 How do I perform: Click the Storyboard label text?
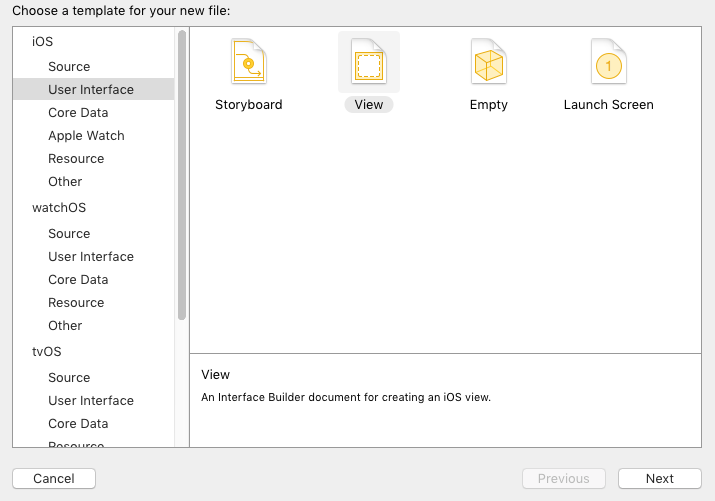[249, 104]
